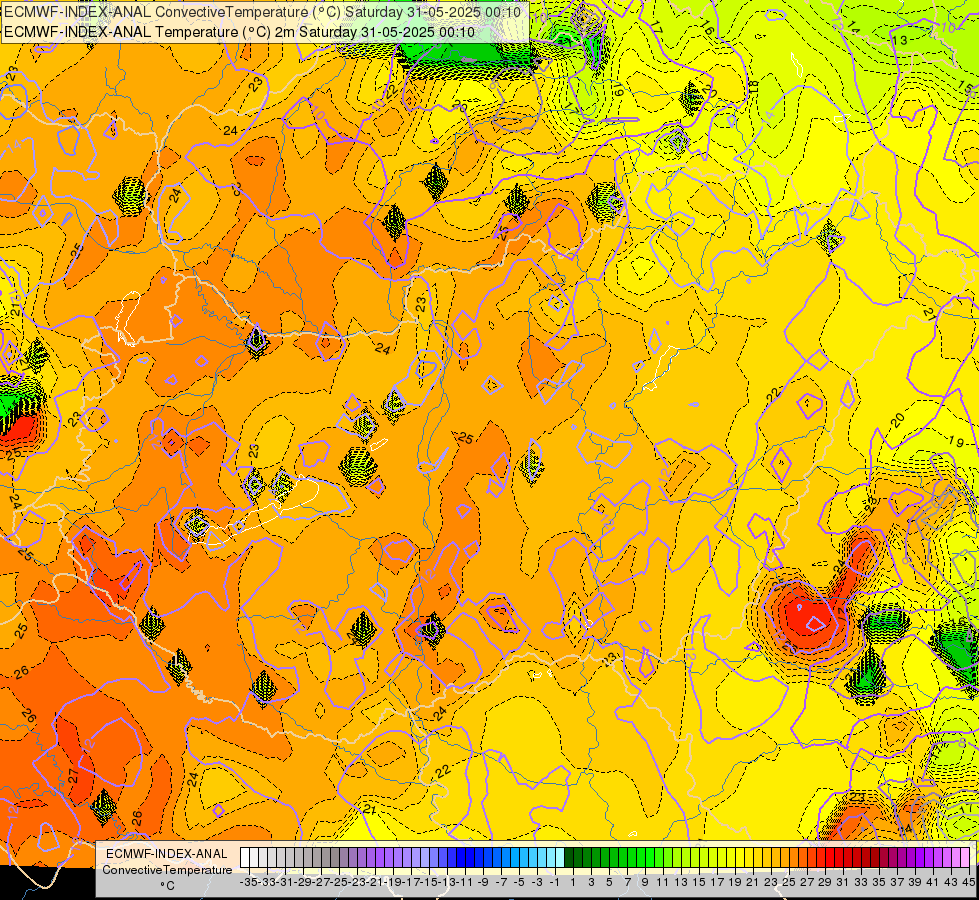Click the 7 label on the legend scale
Image resolution: width=979 pixels, height=900 pixels.
(x=627, y=882)
